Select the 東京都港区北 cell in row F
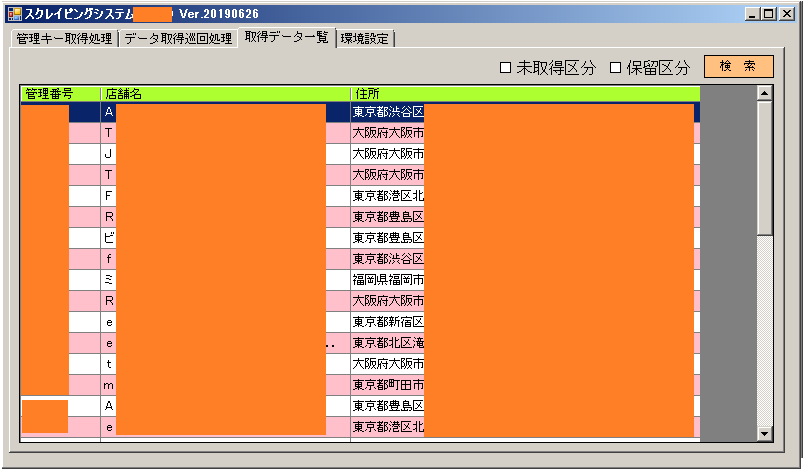 [x=525, y=196]
